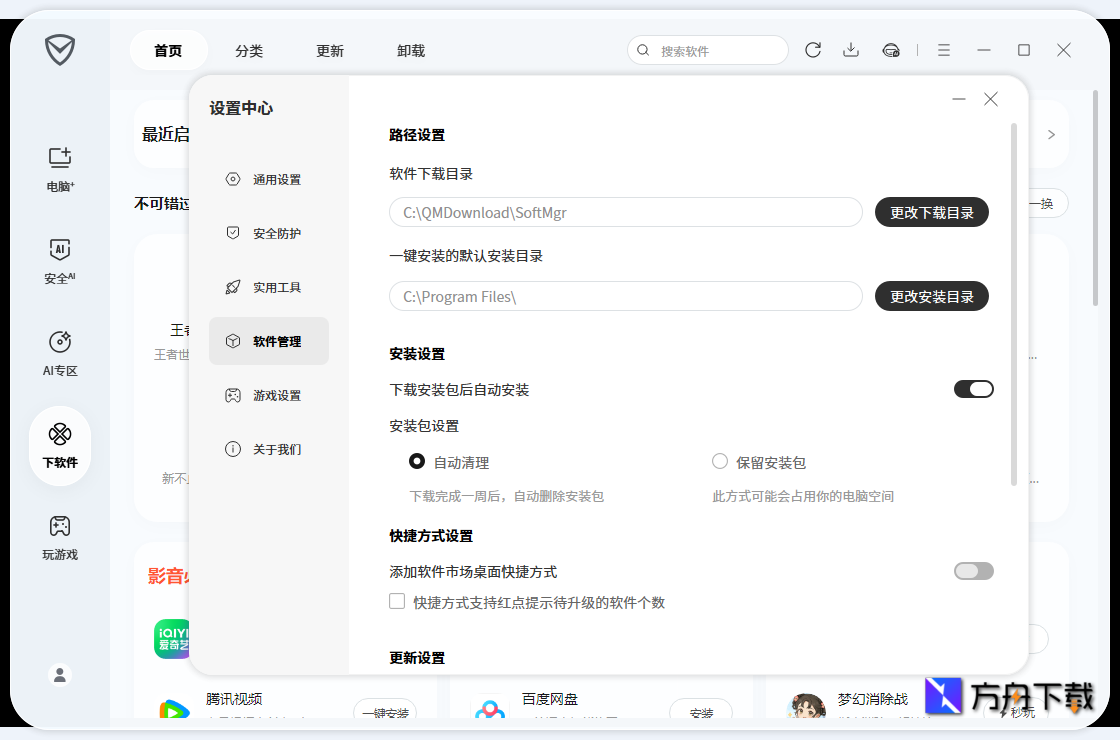
Task: Click the 下软件 sidebar icon
Action: pos(59,444)
